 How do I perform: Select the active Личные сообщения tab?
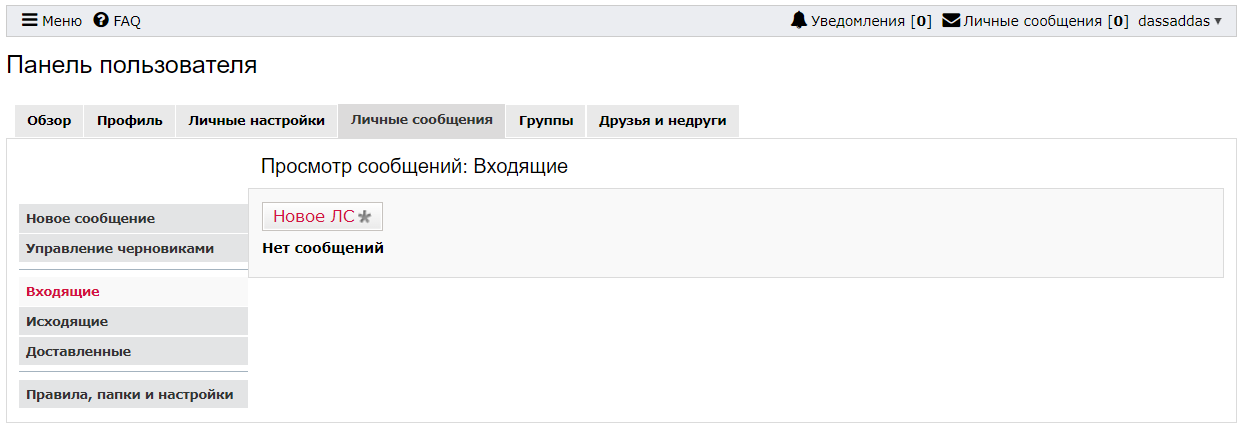[421, 120]
